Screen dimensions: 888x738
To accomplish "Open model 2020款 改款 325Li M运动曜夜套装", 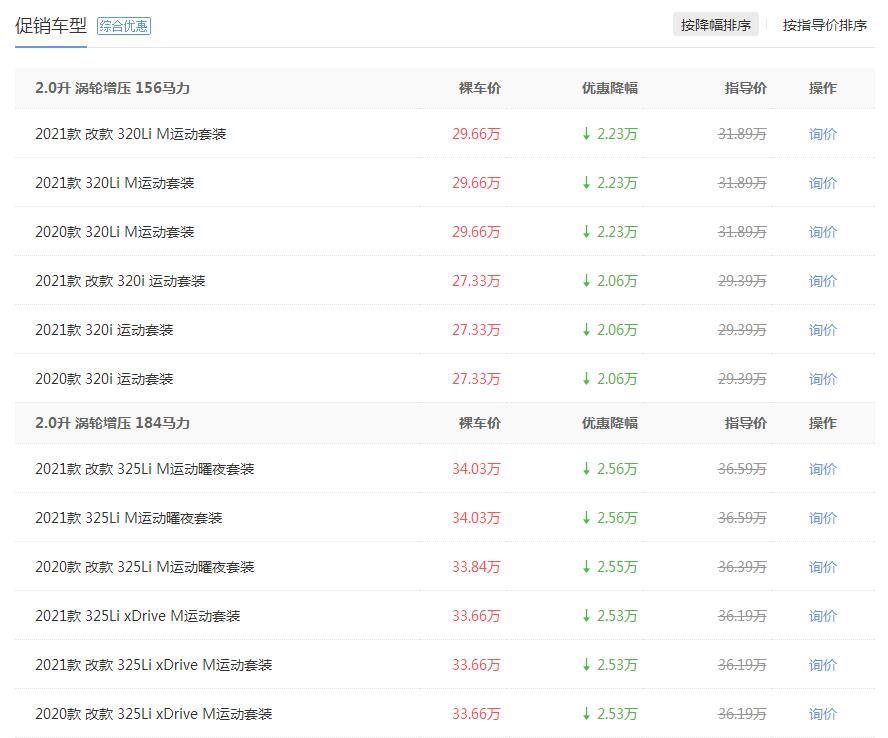I will coord(145,567).
